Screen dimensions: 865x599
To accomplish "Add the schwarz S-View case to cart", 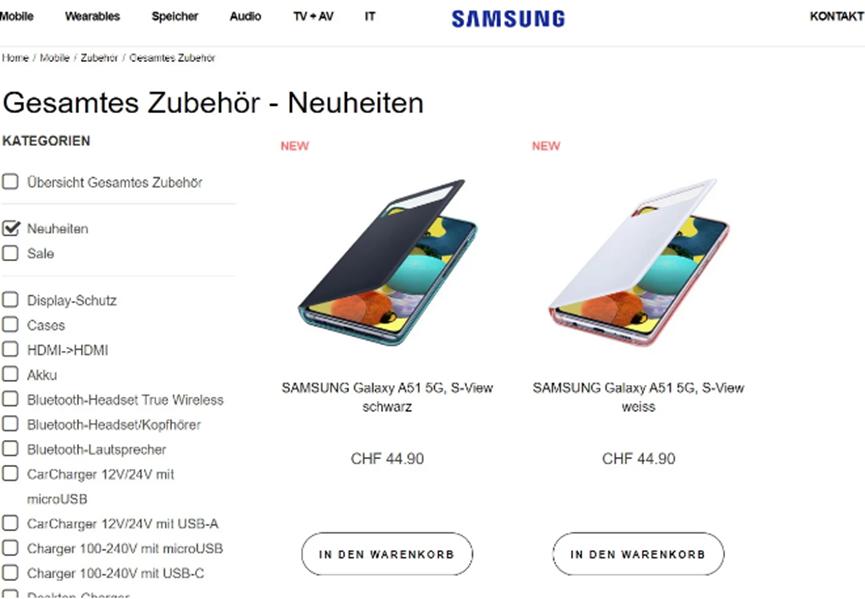I will pos(386,554).
